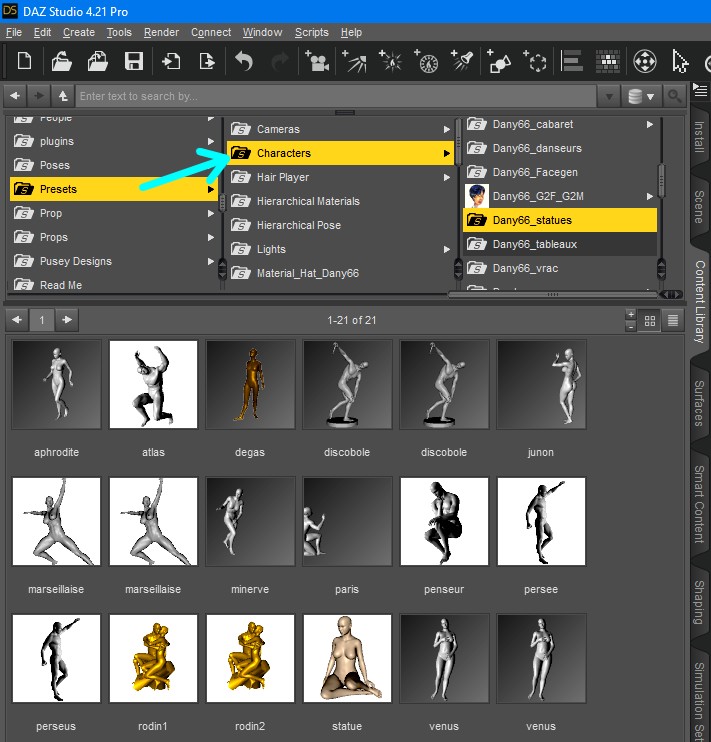Click the checkered grid toolbar icon
This screenshot has height=742, width=711.
(608, 62)
